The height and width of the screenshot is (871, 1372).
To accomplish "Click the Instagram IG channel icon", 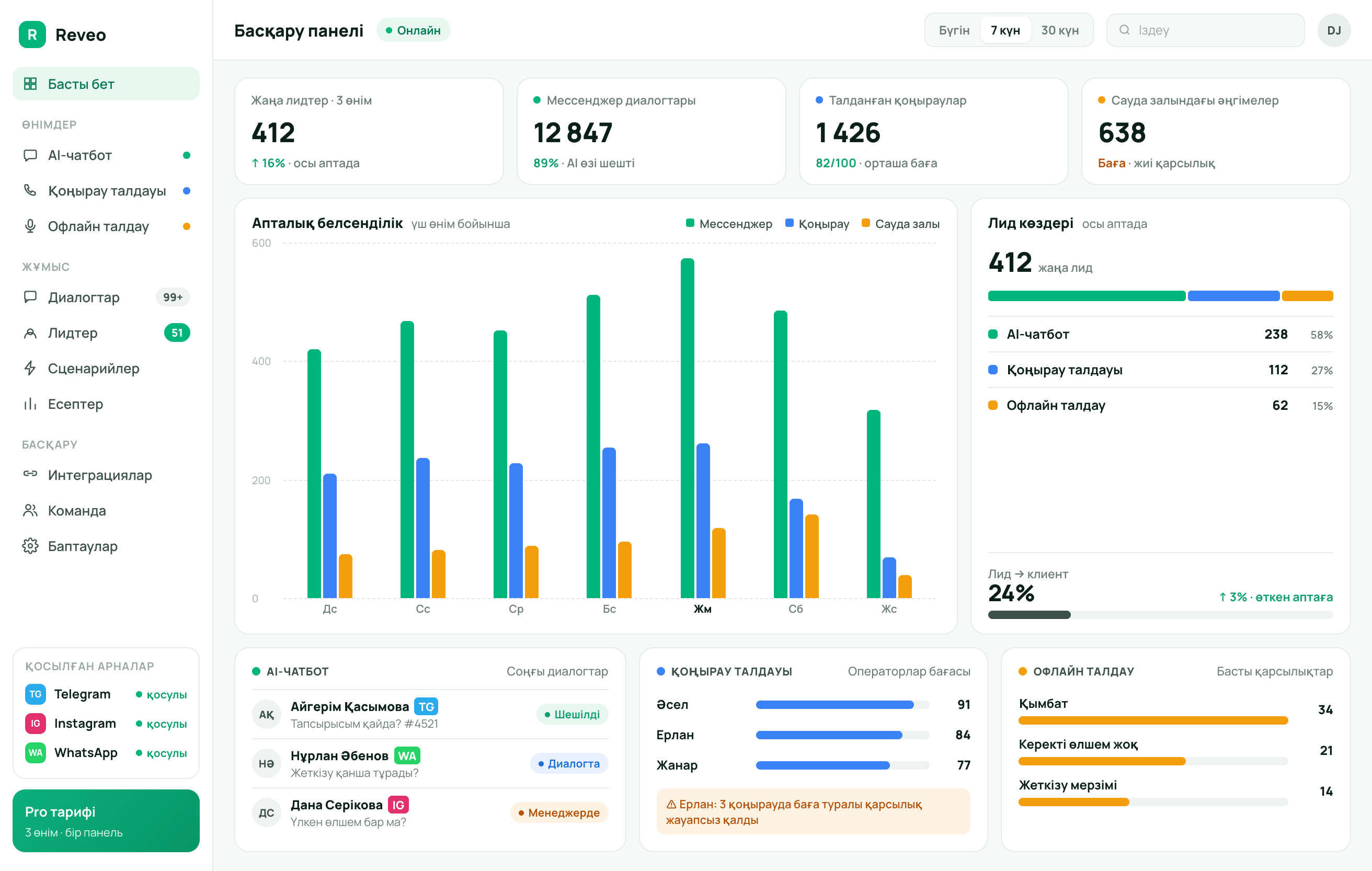I will click(x=36, y=724).
